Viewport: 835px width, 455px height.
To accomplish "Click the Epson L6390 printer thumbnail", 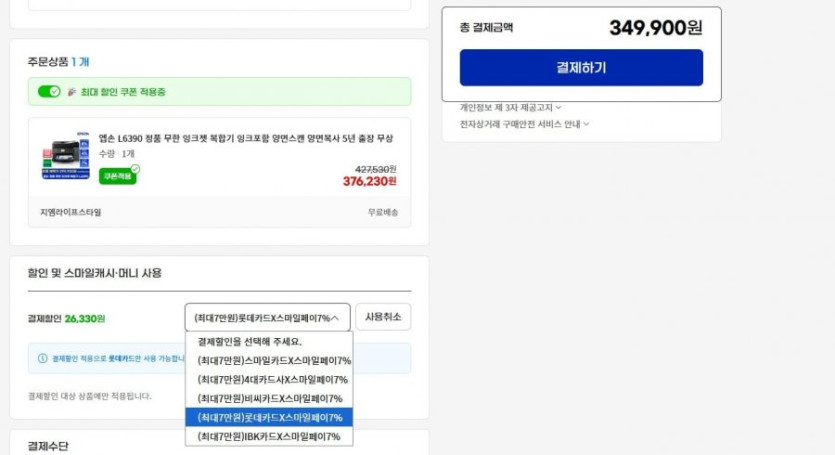I will point(66,158).
